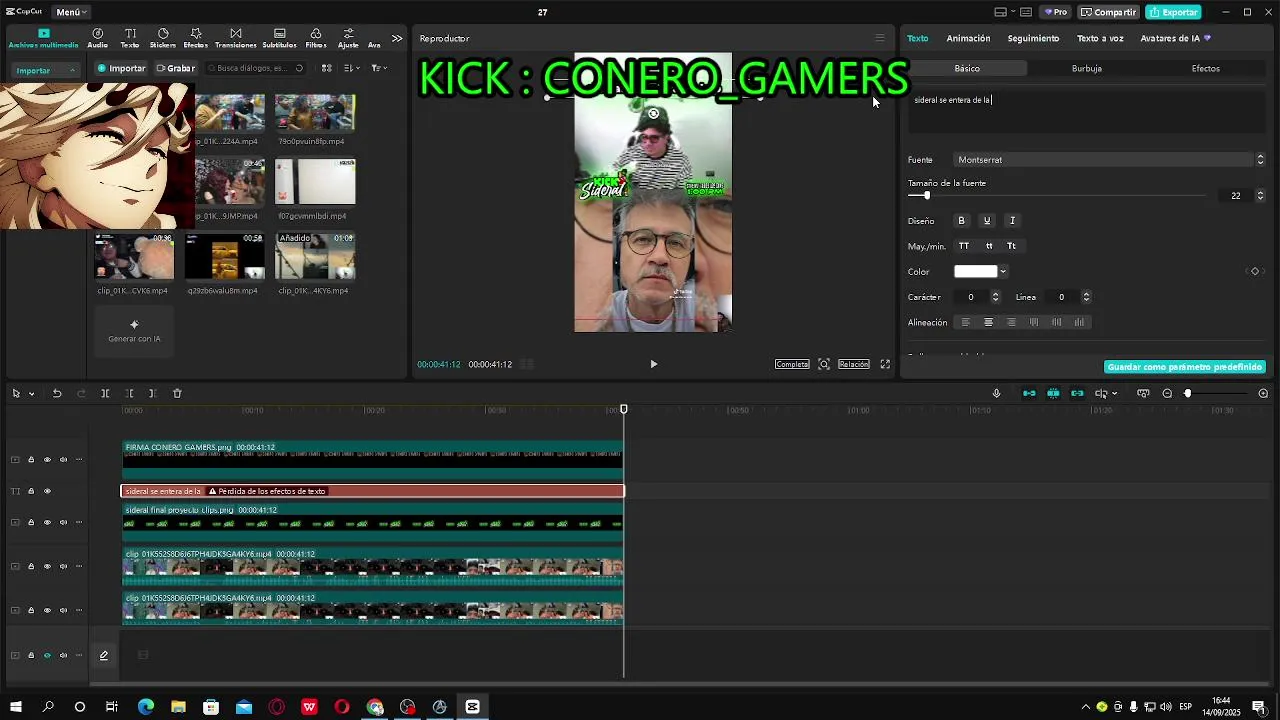1280x720 pixels.
Task: Select the Generar con IA tile
Action: [x=134, y=331]
